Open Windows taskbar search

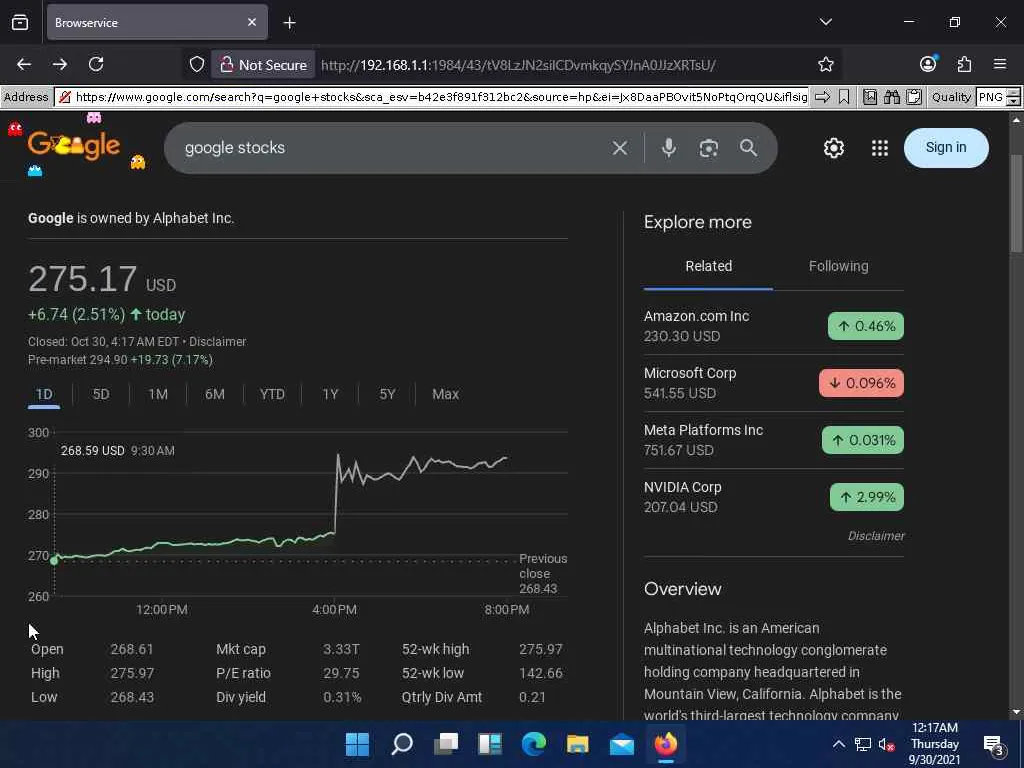pyautogui.click(x=402, y=744)
